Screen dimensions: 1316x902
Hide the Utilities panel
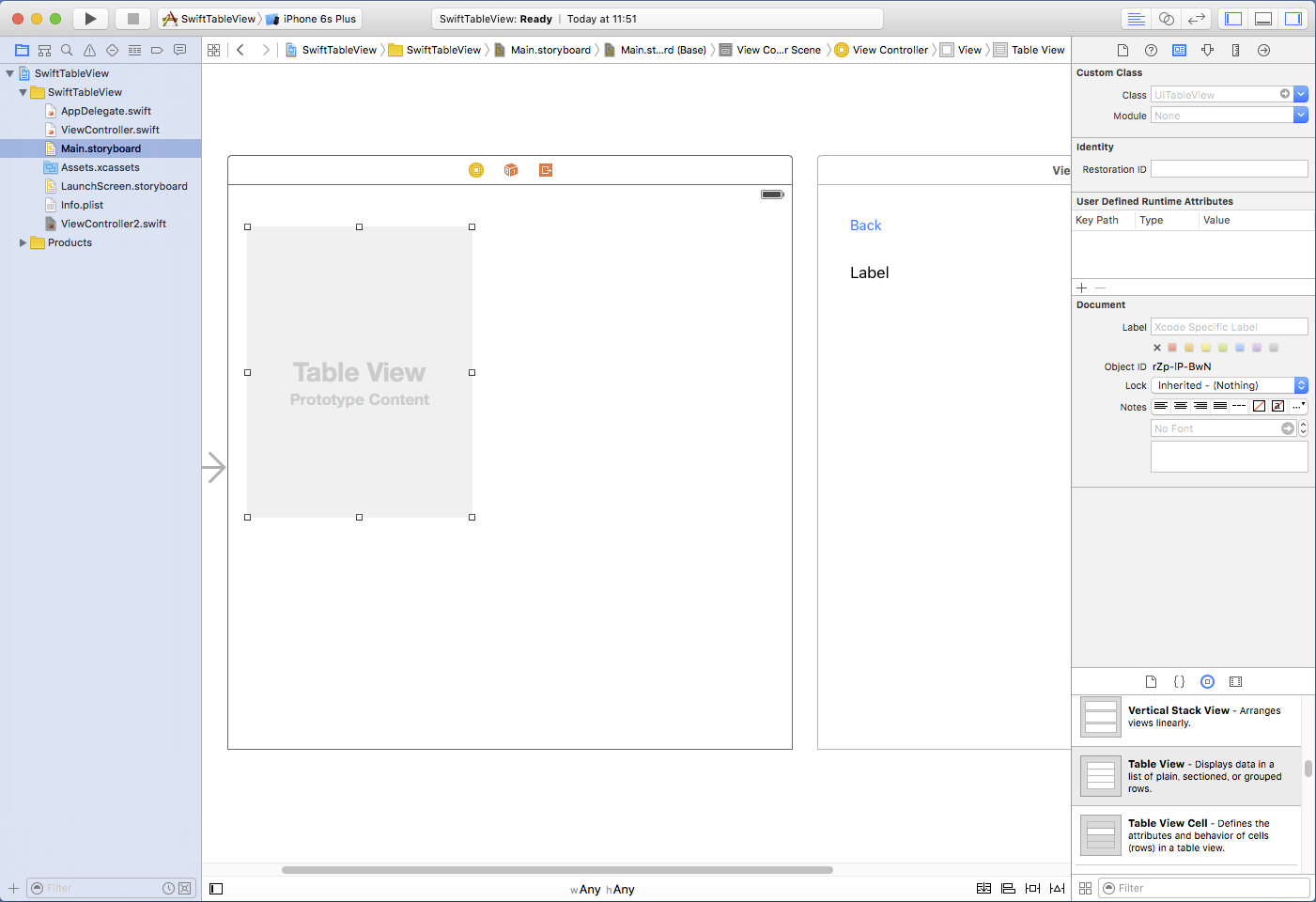point(1293,19)
